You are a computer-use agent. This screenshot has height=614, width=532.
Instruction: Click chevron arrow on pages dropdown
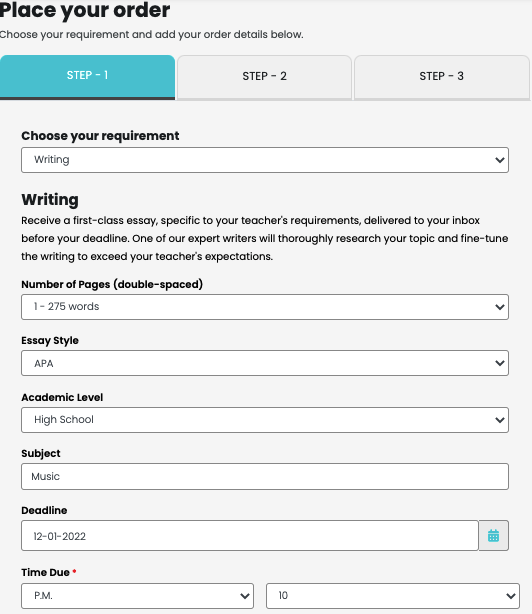click(x=500, y=307)
